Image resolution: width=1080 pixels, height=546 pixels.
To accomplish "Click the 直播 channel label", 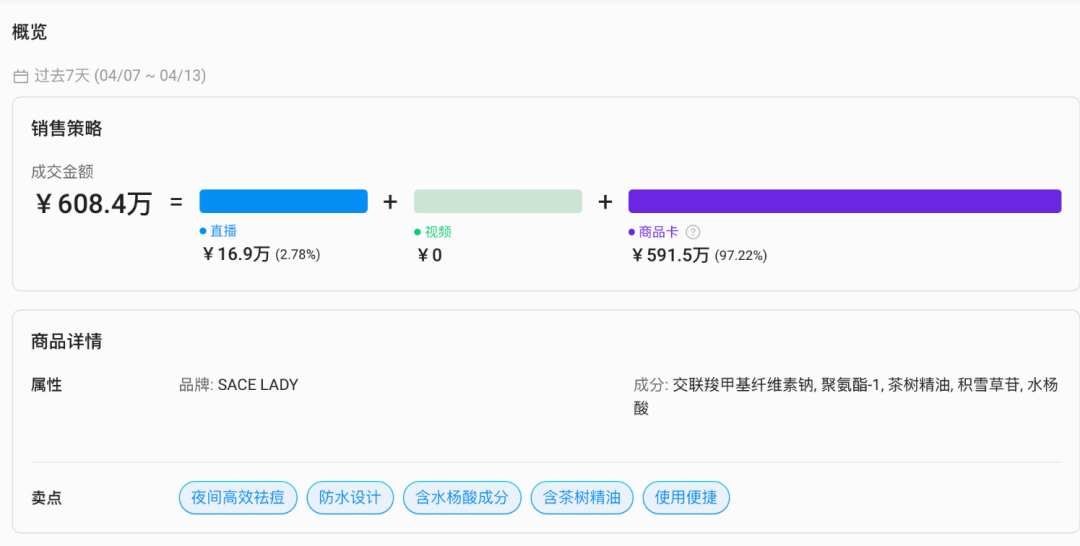I will [223, 232].
